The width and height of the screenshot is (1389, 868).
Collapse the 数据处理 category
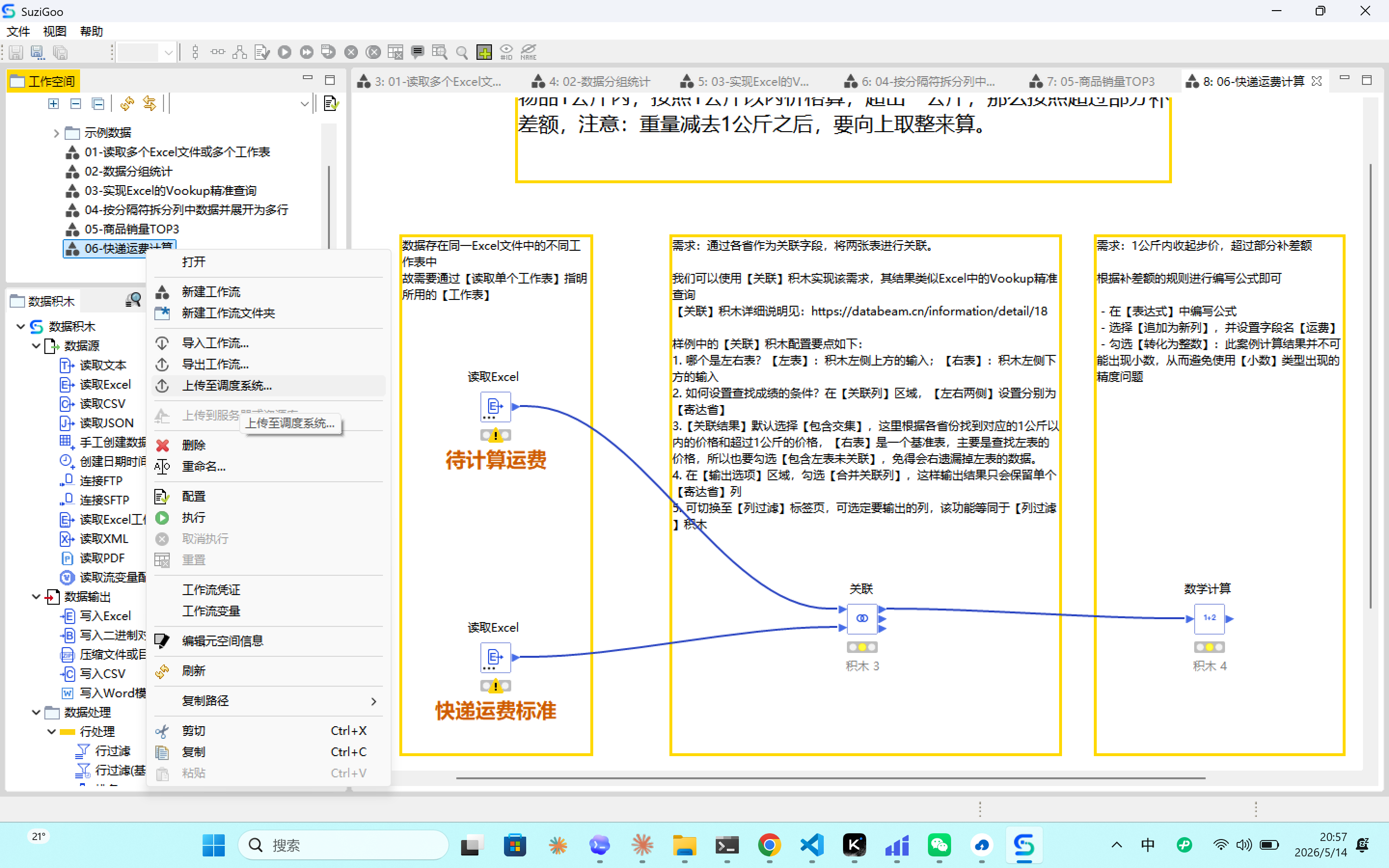click(36, 712)
